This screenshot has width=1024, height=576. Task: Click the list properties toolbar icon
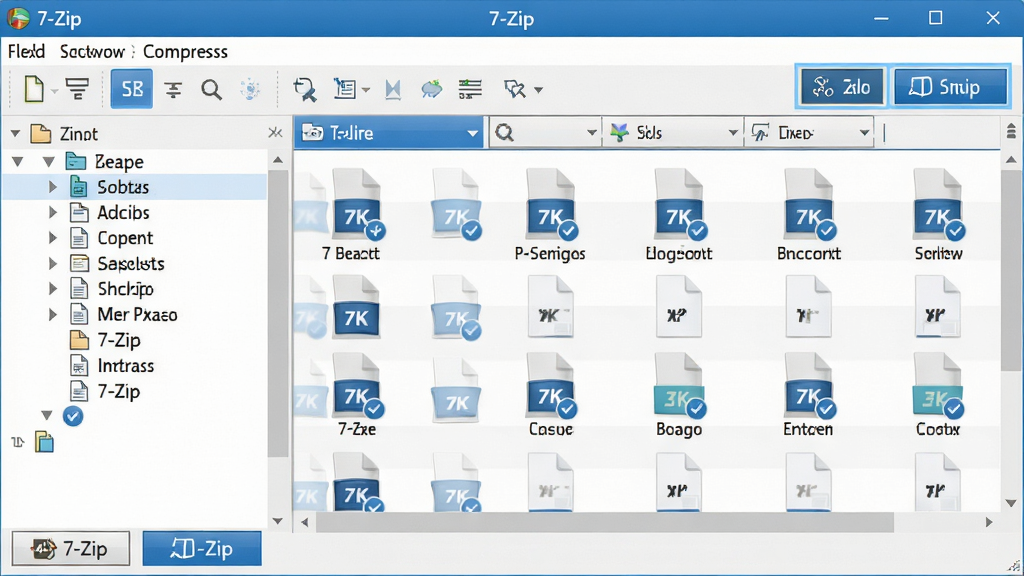344,89
